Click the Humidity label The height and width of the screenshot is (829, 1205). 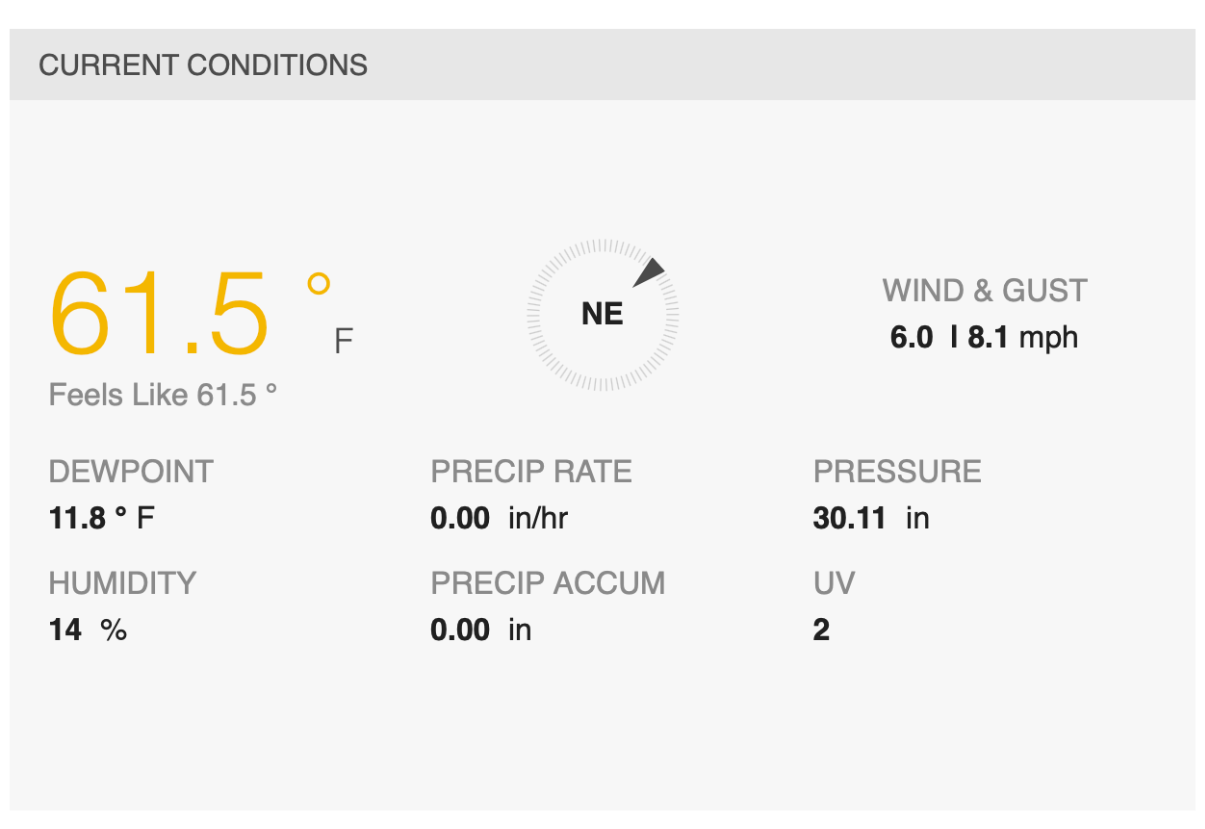coord(123,584)
